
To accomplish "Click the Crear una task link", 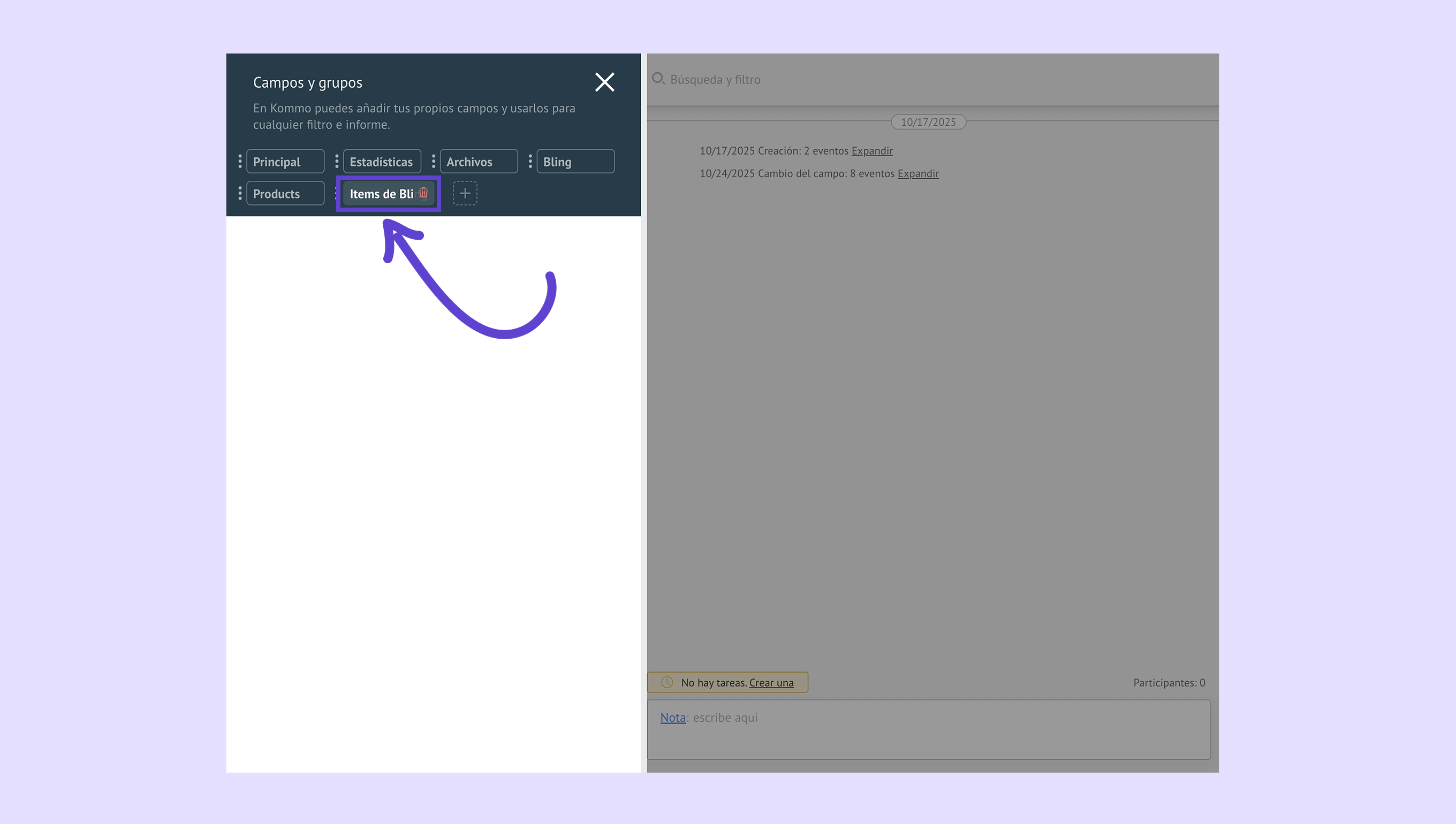I will (771, 683).
